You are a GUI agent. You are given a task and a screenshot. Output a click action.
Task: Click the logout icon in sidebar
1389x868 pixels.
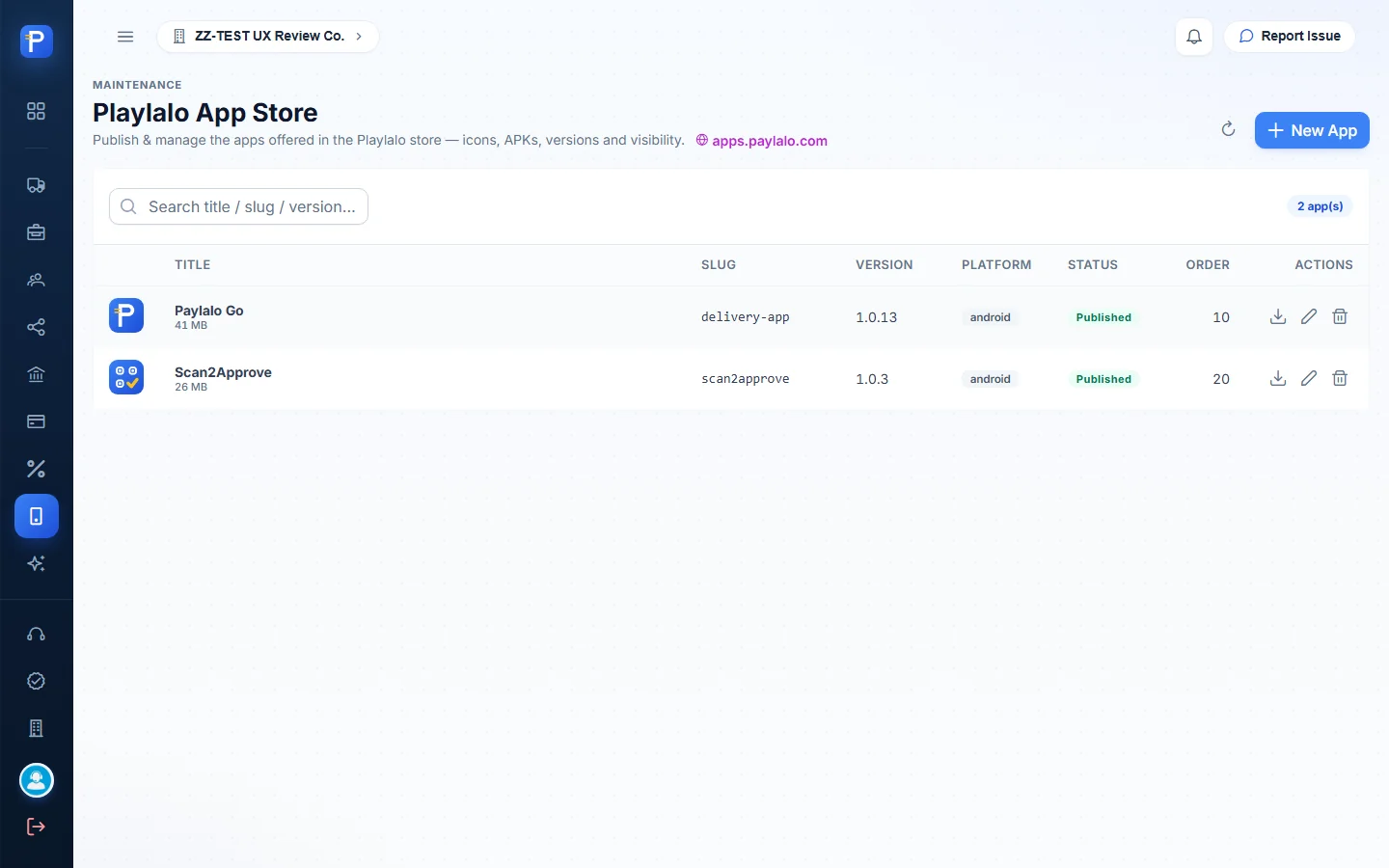point(37,827)
